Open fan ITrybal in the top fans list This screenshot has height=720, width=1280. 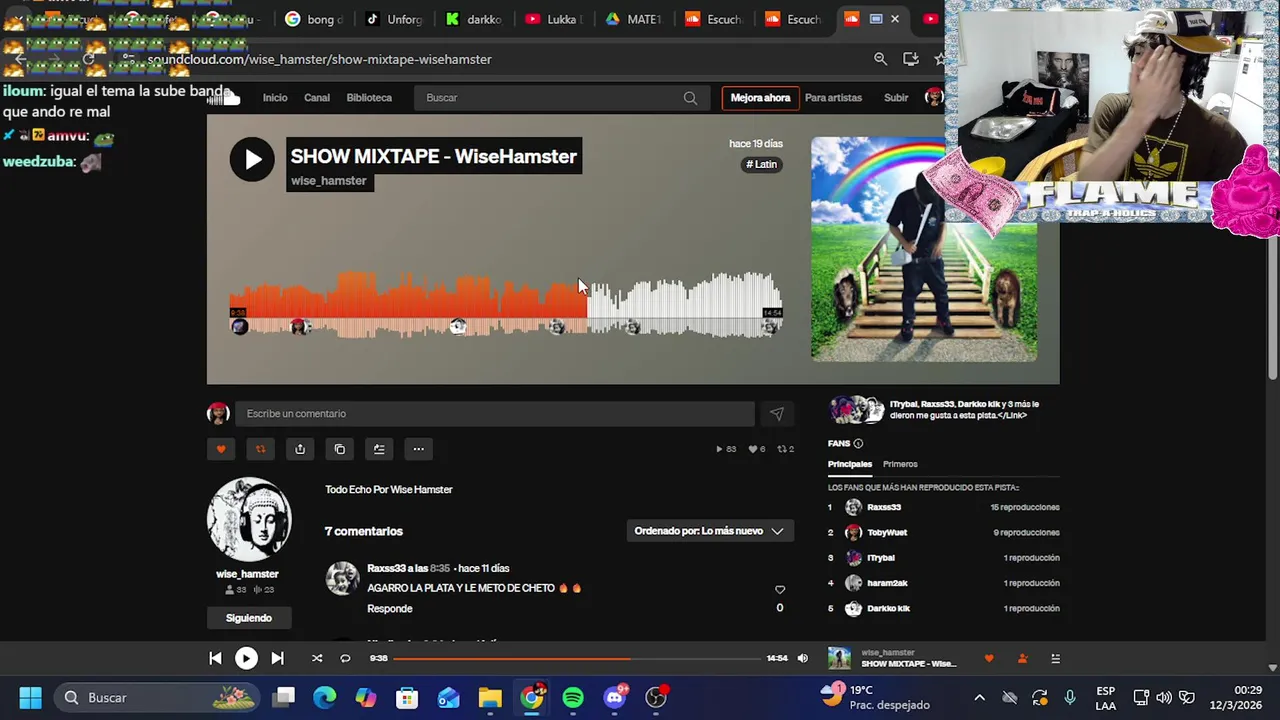coord(881,558)
